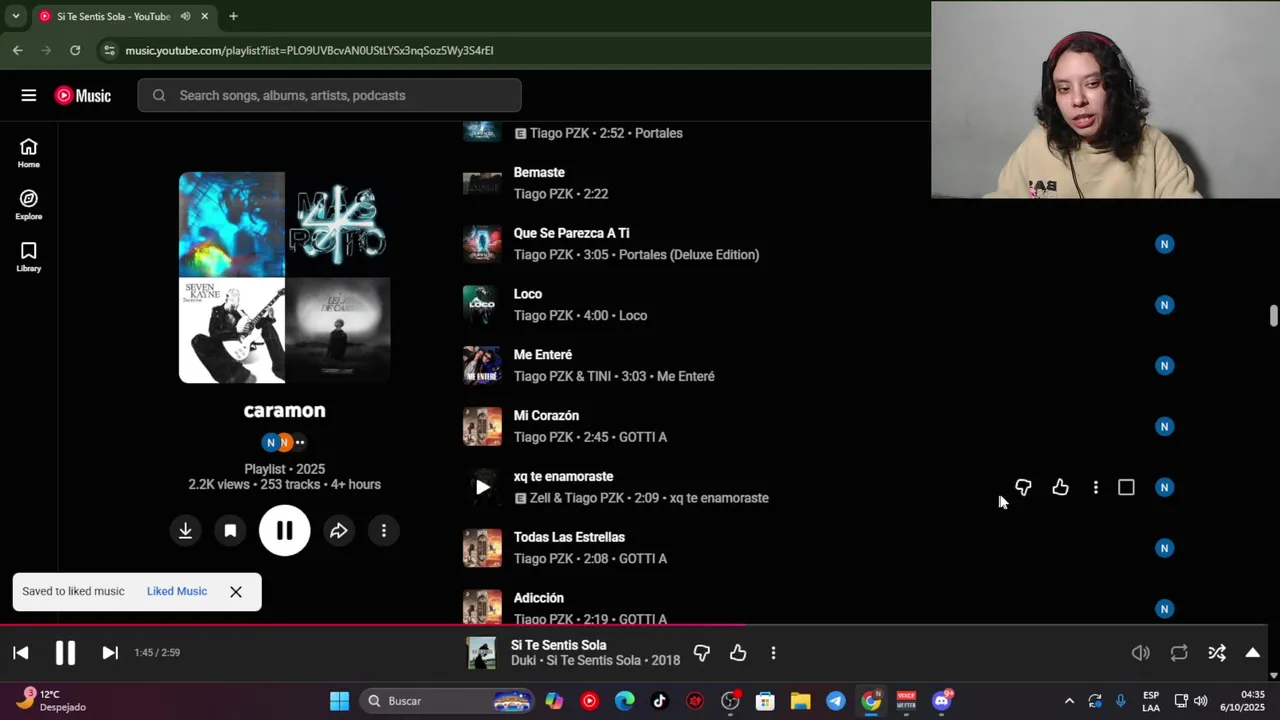This screenshot has height=720, width=1280.
Task: Open Discord from taskbar
Action: [942, 701]
